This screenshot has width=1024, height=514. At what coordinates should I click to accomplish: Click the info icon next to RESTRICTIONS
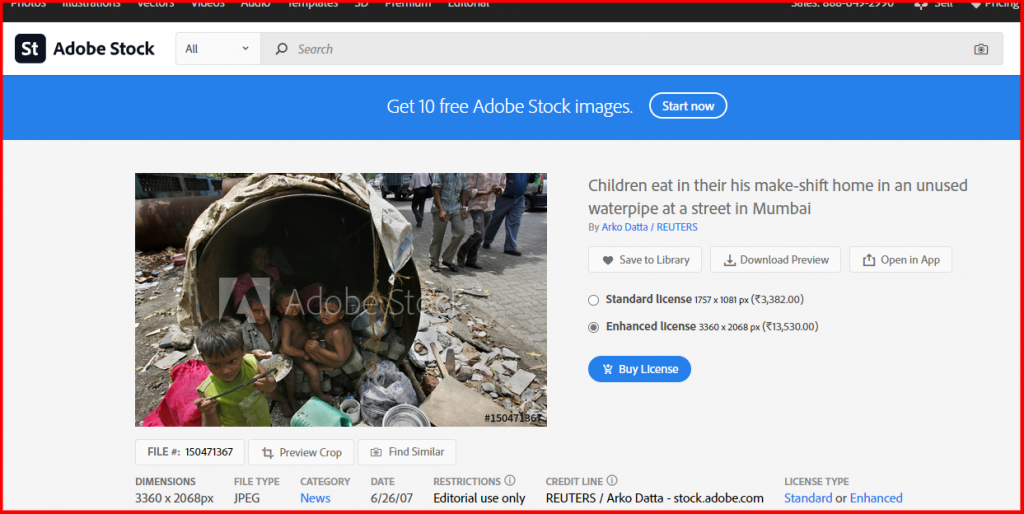(x=509, y=481)
